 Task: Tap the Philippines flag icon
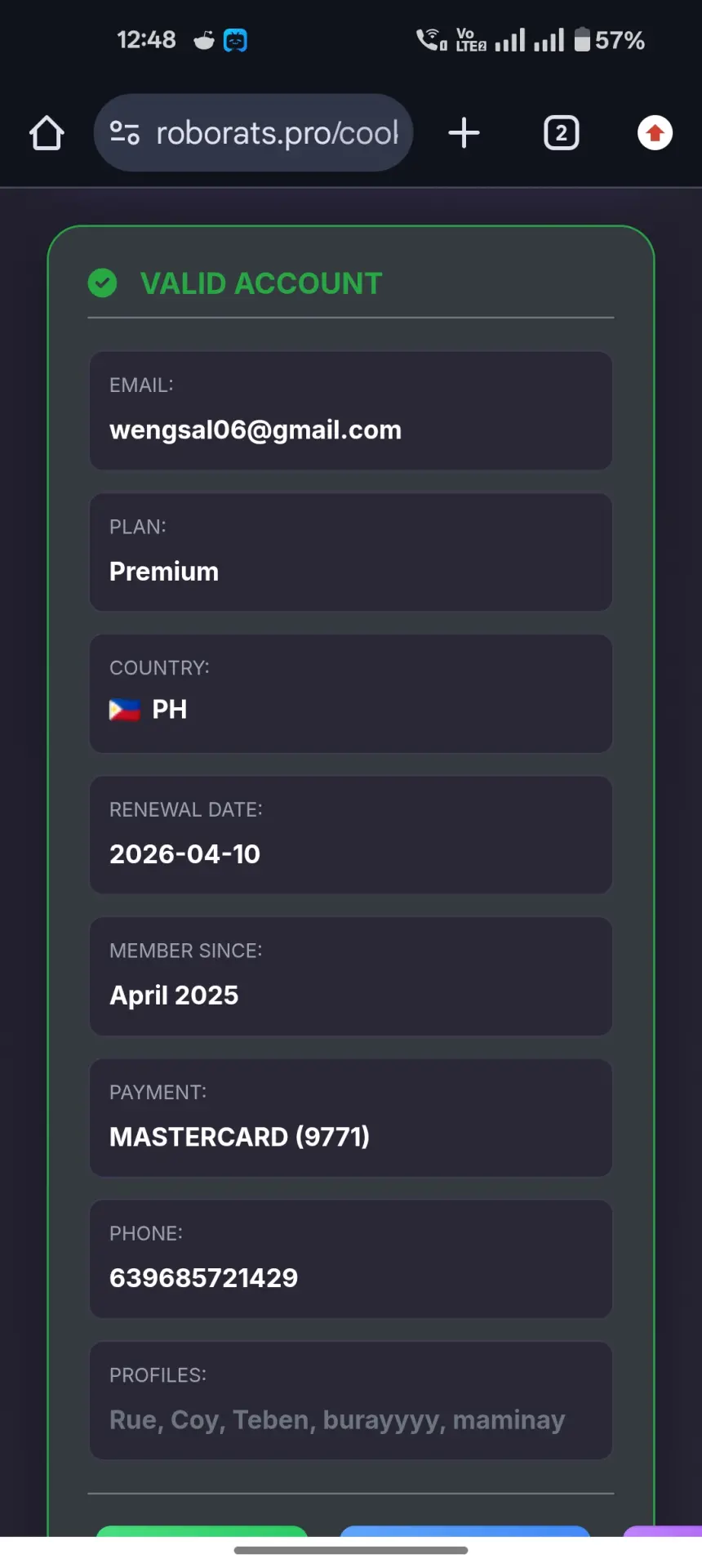125,710
